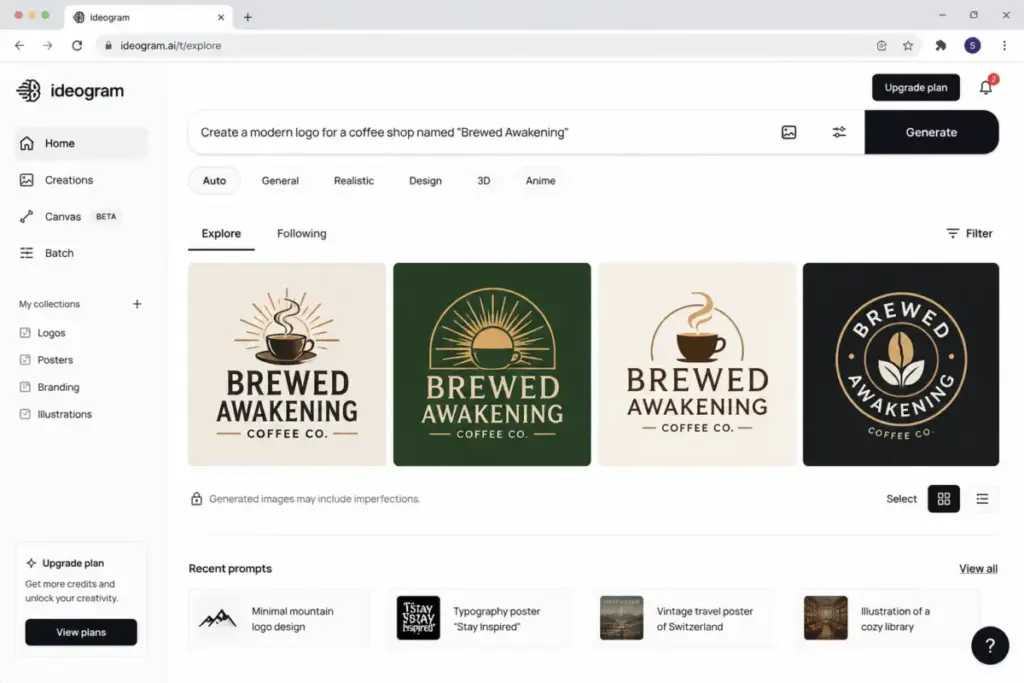Click the Illustrations collection icon
Screen dimensions: 1024x683
(x=25, y=414)
